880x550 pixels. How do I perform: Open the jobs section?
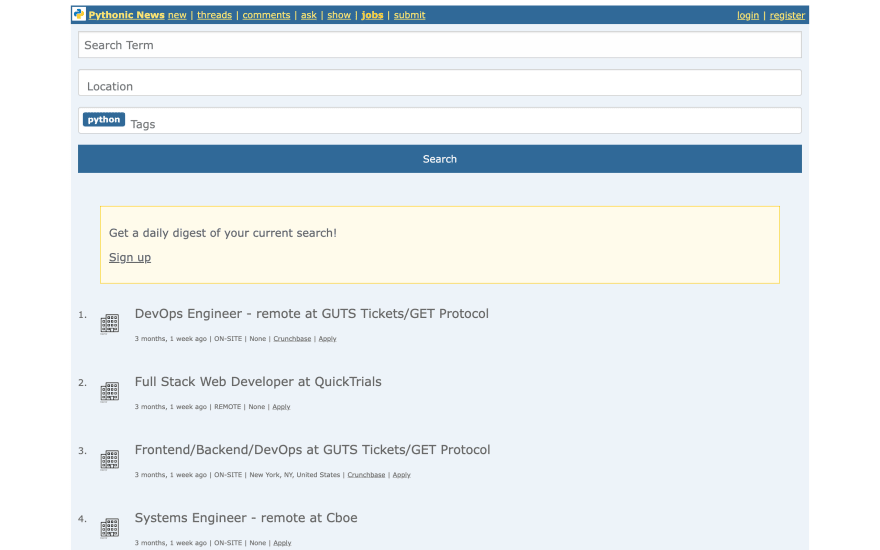tap(372, 15)
